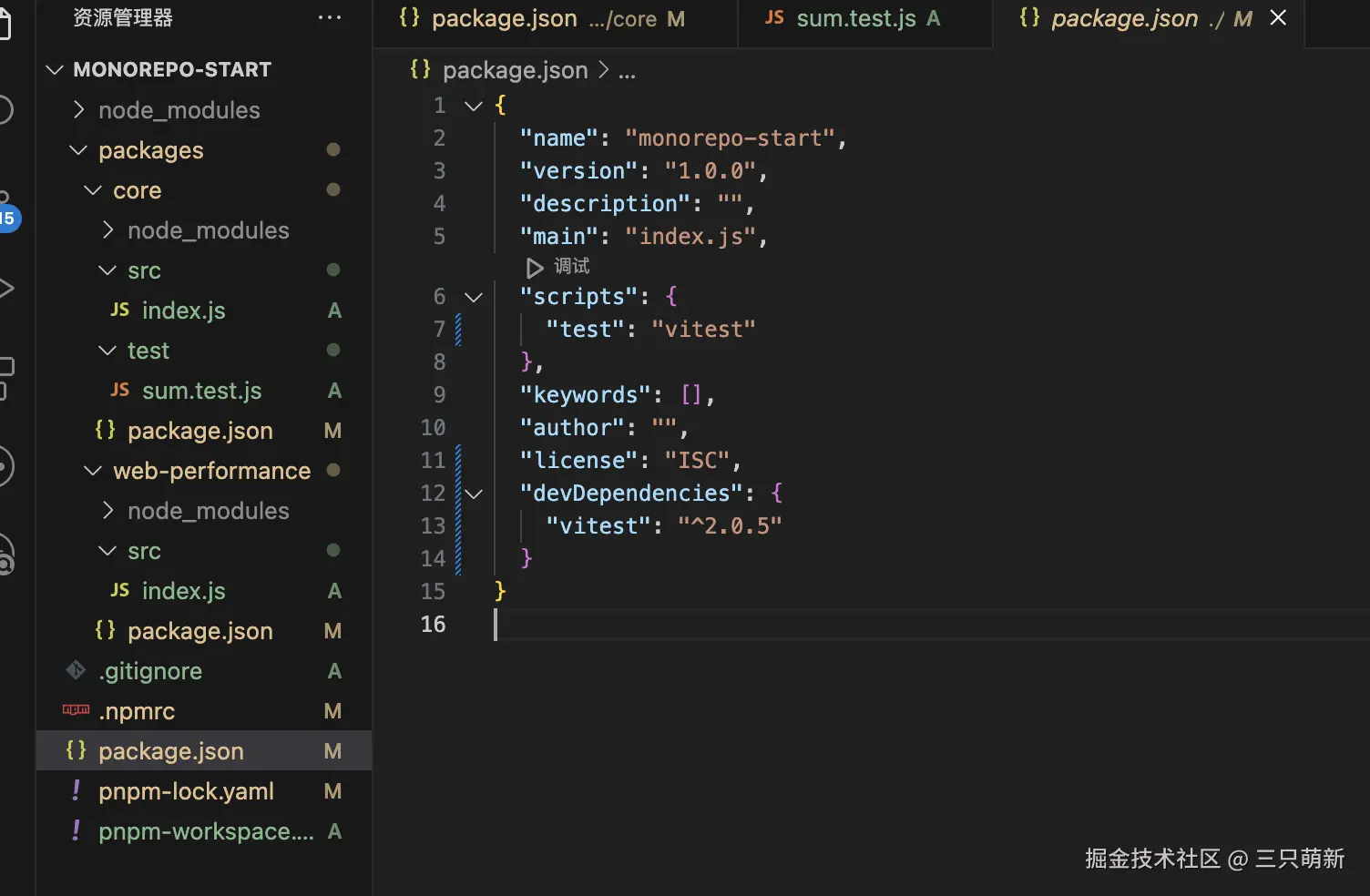Click the 资源管理器 explorer panel title

pyautogui.click(x=123, y=18)
